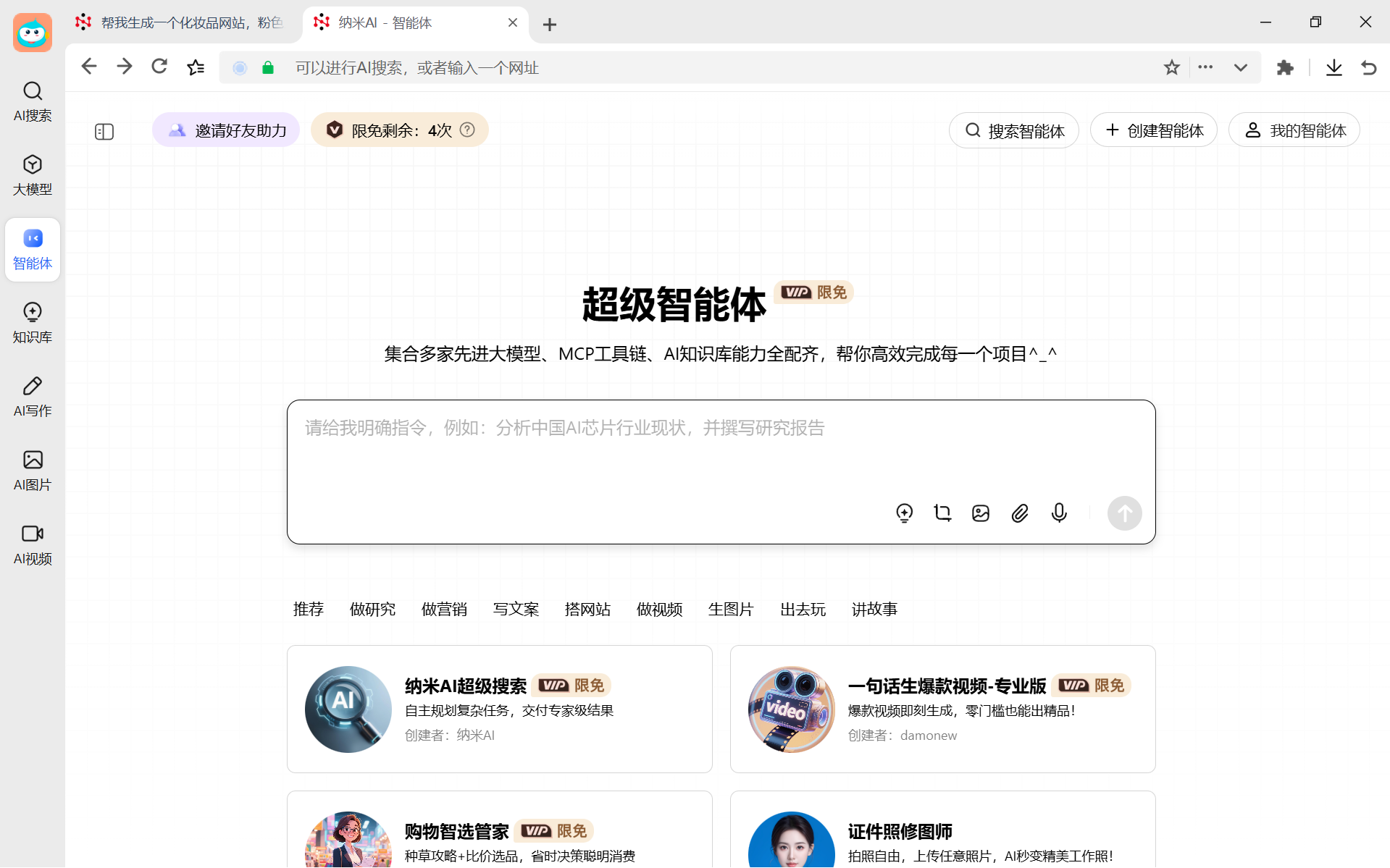Open the 纳米AI超级搜索 agent card
Screen dimensions: 1390x868
click(500, 709)
